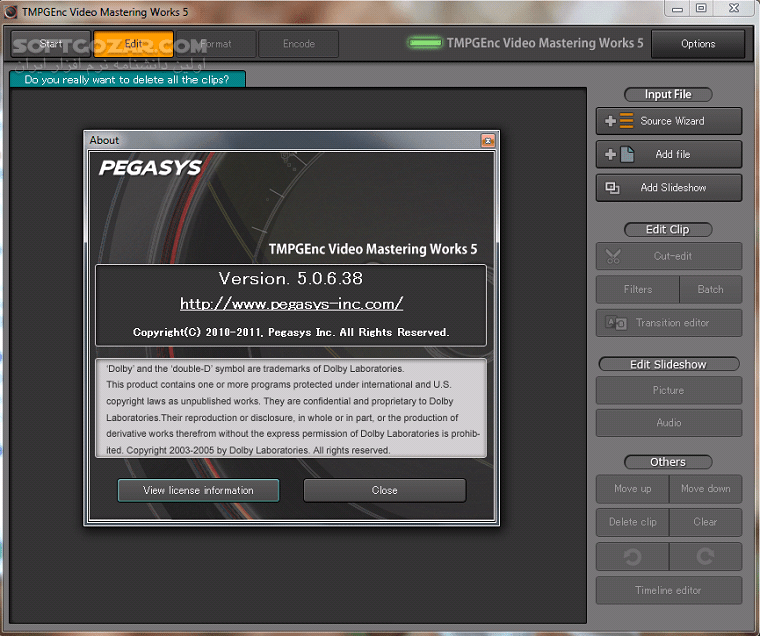Click the redo arrow icon

pyautogui.click(x=706, y=556)
